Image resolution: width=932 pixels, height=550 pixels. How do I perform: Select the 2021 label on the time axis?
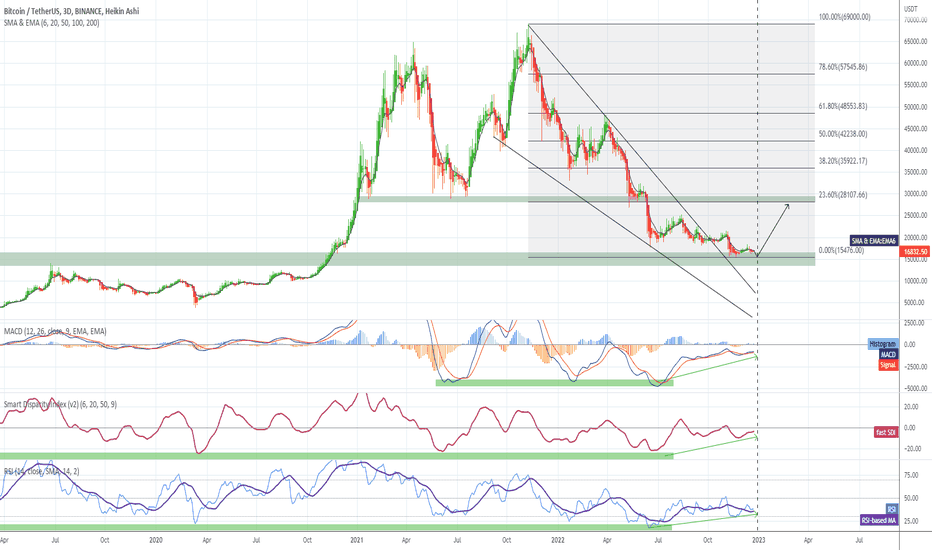(x=357, y=540)
